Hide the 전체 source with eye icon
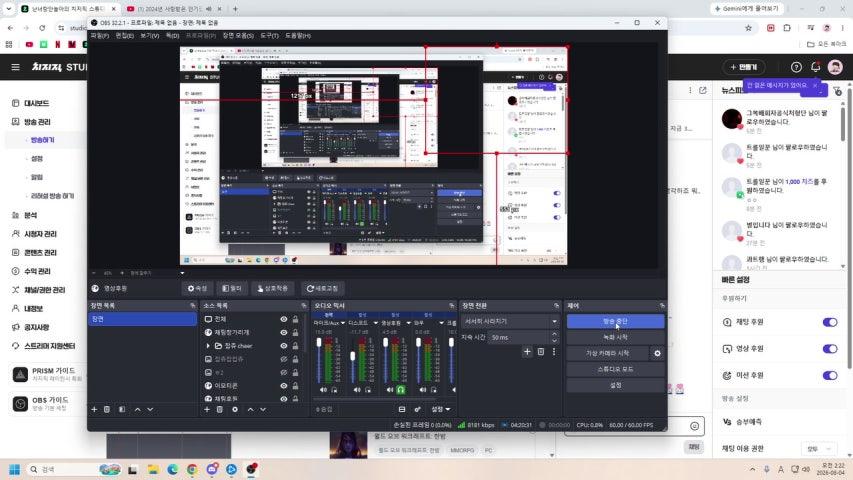The height and width of the screenshot is (480, 853). [x=284, y=319]
